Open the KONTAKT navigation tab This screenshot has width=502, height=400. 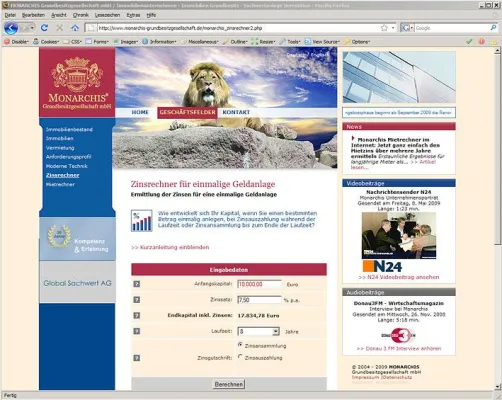click(x=236, y=112)
